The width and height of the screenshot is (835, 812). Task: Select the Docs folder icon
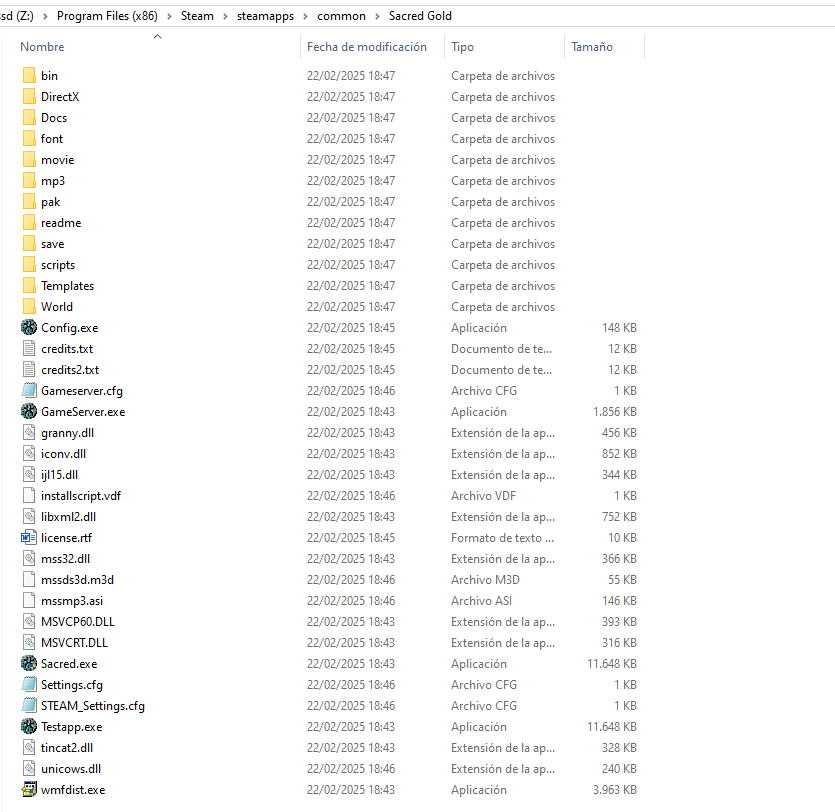(x=29, y=118)
